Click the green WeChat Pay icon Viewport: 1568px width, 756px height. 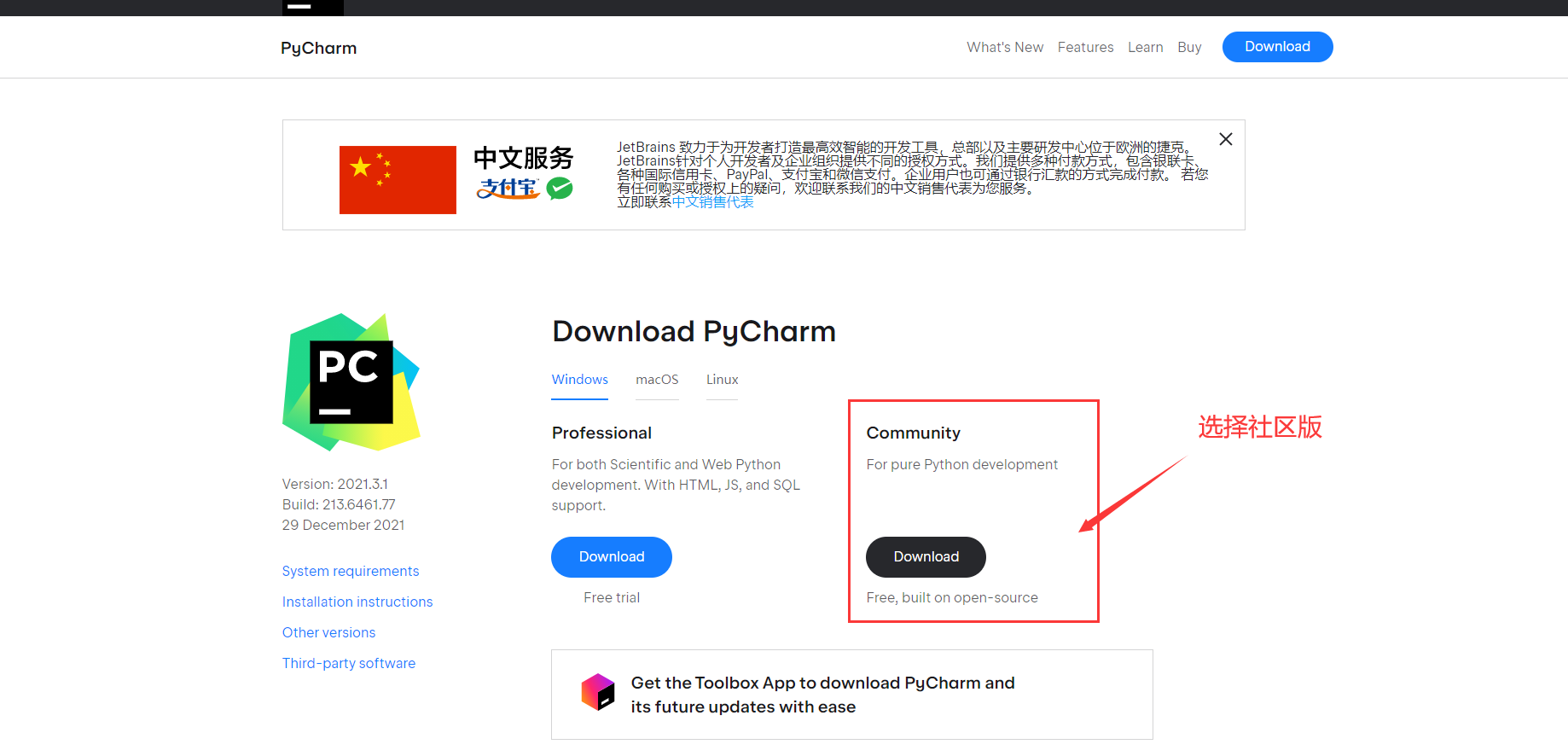point(560,188)
